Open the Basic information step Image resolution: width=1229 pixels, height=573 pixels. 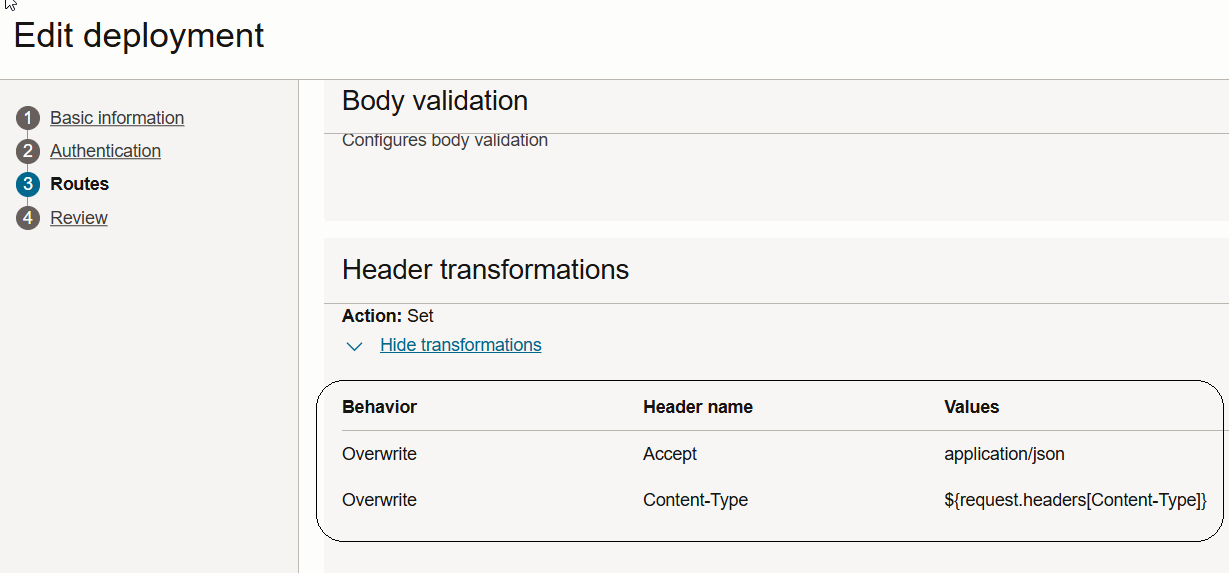[117, 118]
